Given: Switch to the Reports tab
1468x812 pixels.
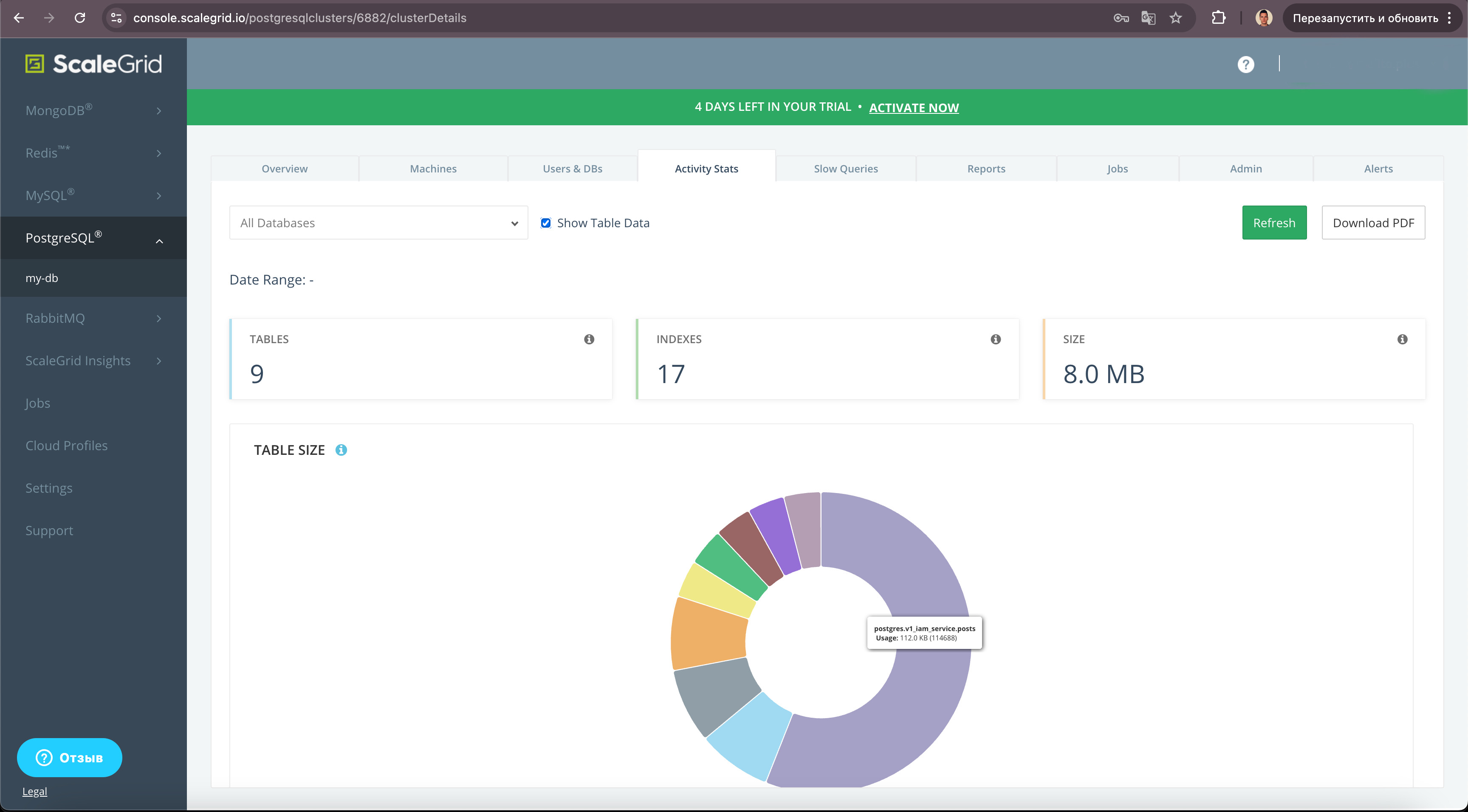Looking at the screenshot, I should 986,169.
